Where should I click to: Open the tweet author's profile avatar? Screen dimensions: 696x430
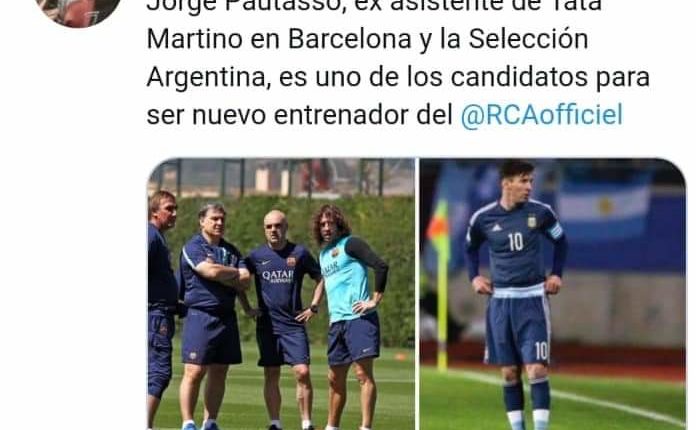tap(79, 9)
